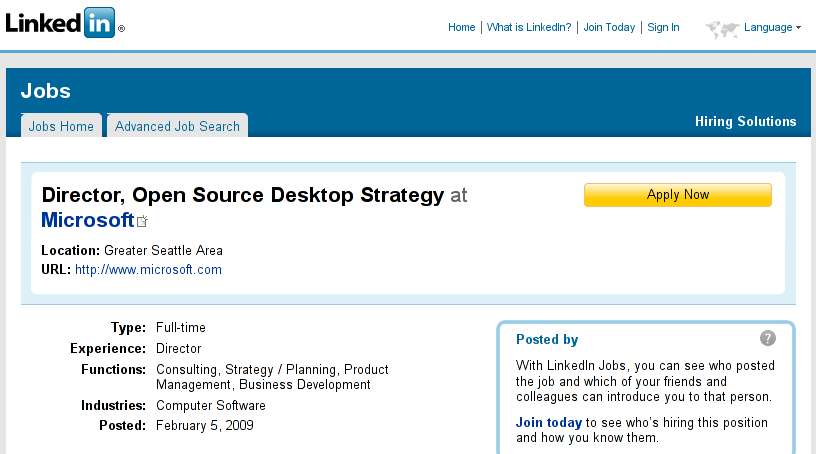Click the February 5, 2009 posted date
The height and width of the screenshot is (454, 816).
(205, 425)
